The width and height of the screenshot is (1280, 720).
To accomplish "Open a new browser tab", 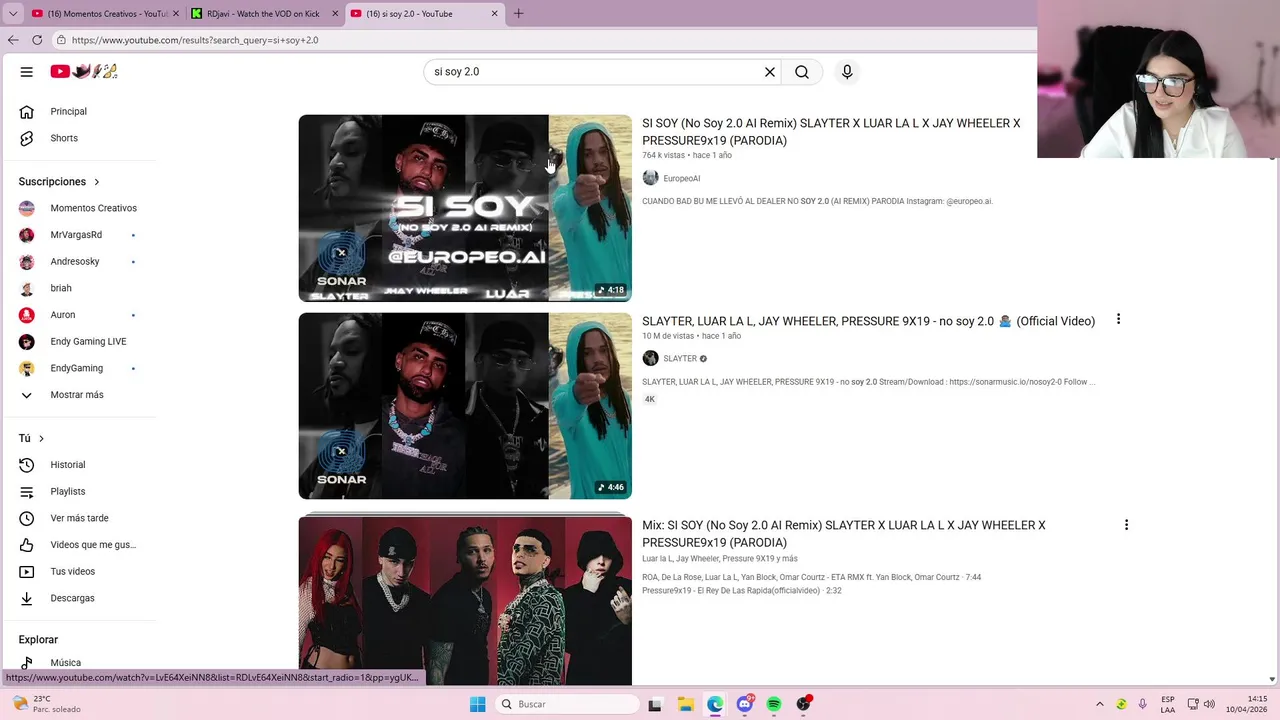I will pos(518,14).
